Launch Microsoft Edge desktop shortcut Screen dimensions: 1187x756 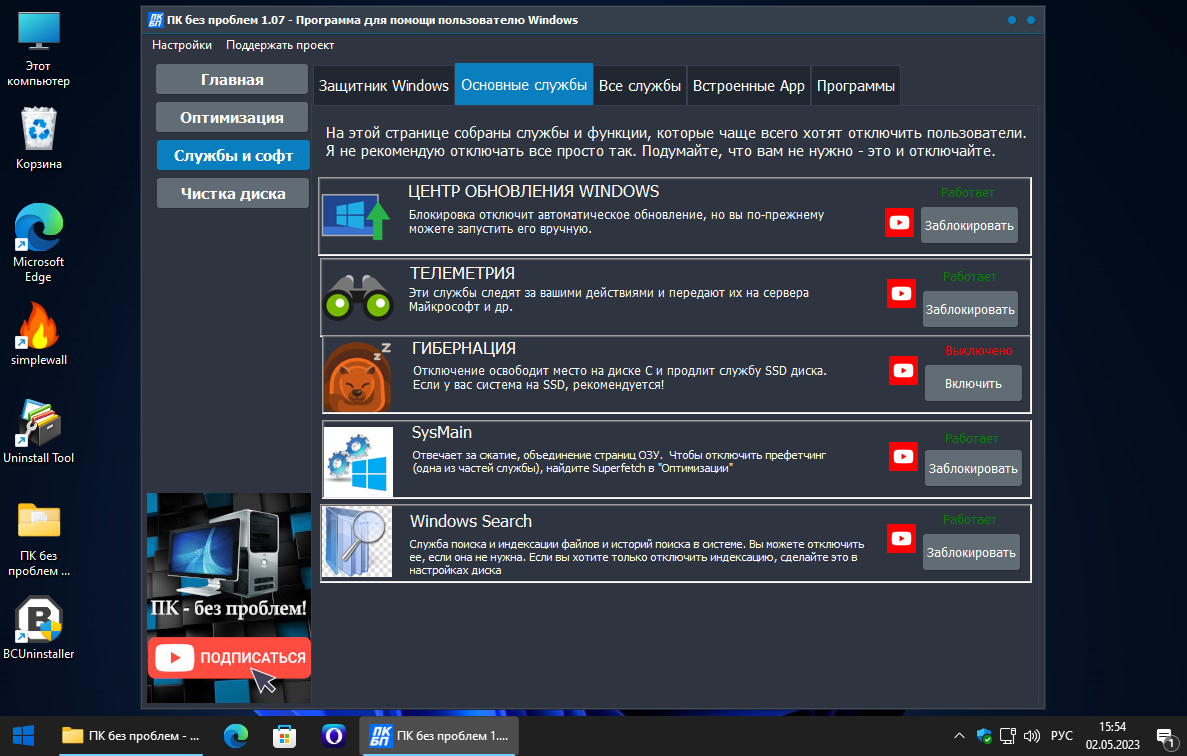coord(38,243)
